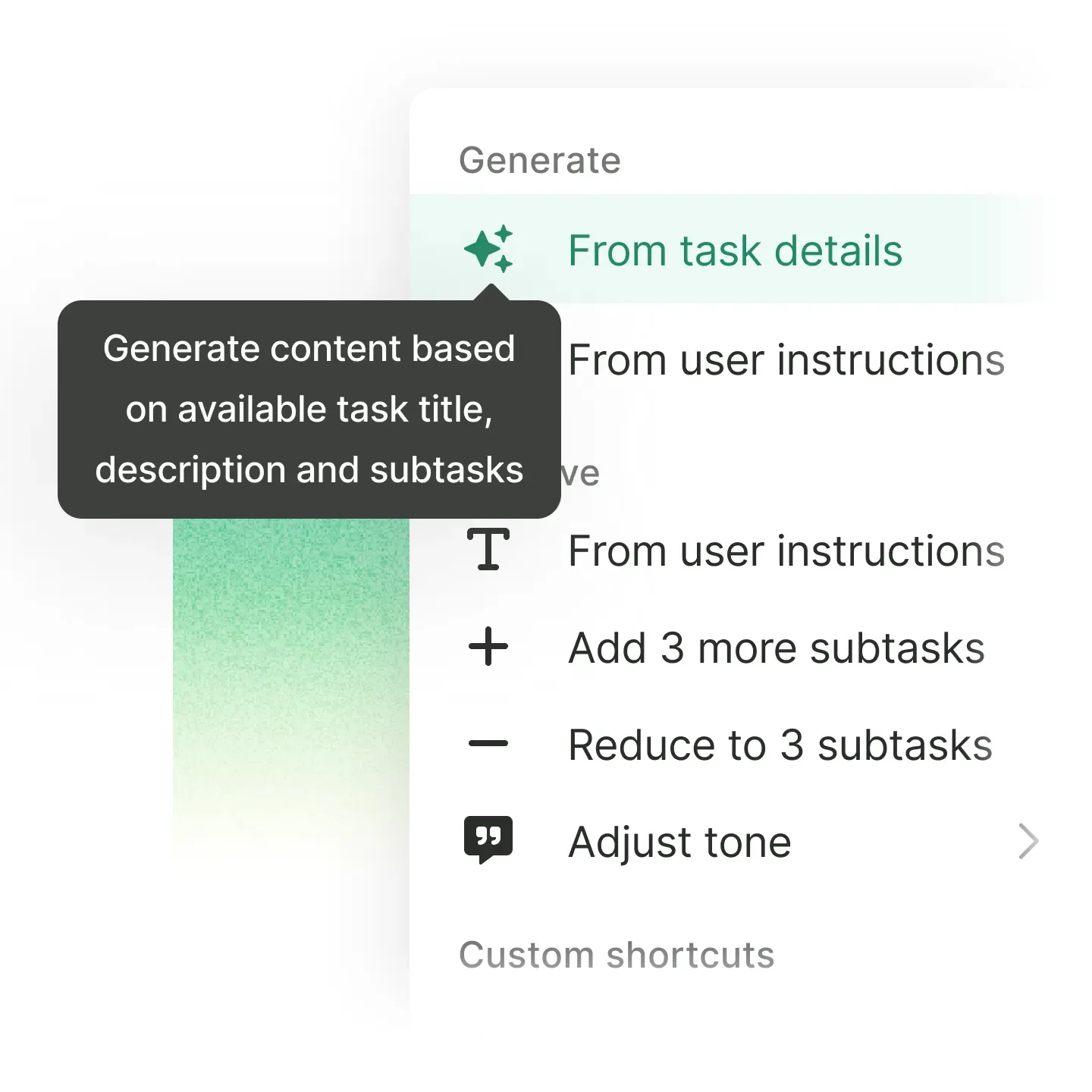The height and width of the screenshot is (1092, 1092).
Task: Open the Adjust tone option
Action: 679,842
